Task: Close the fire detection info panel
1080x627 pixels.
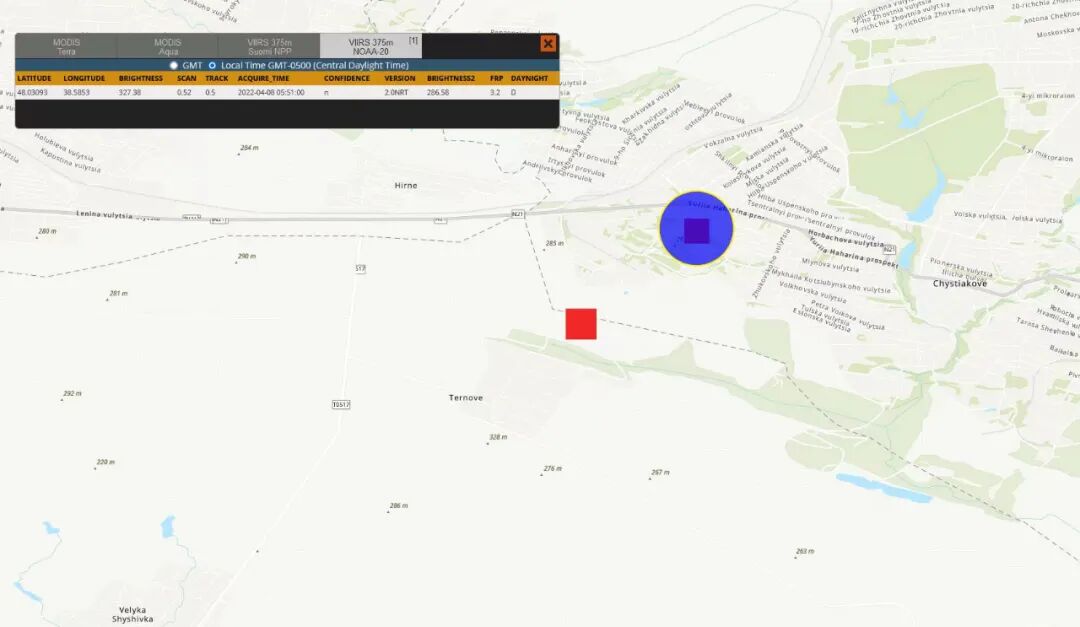Action: click(x=548, y=43)
